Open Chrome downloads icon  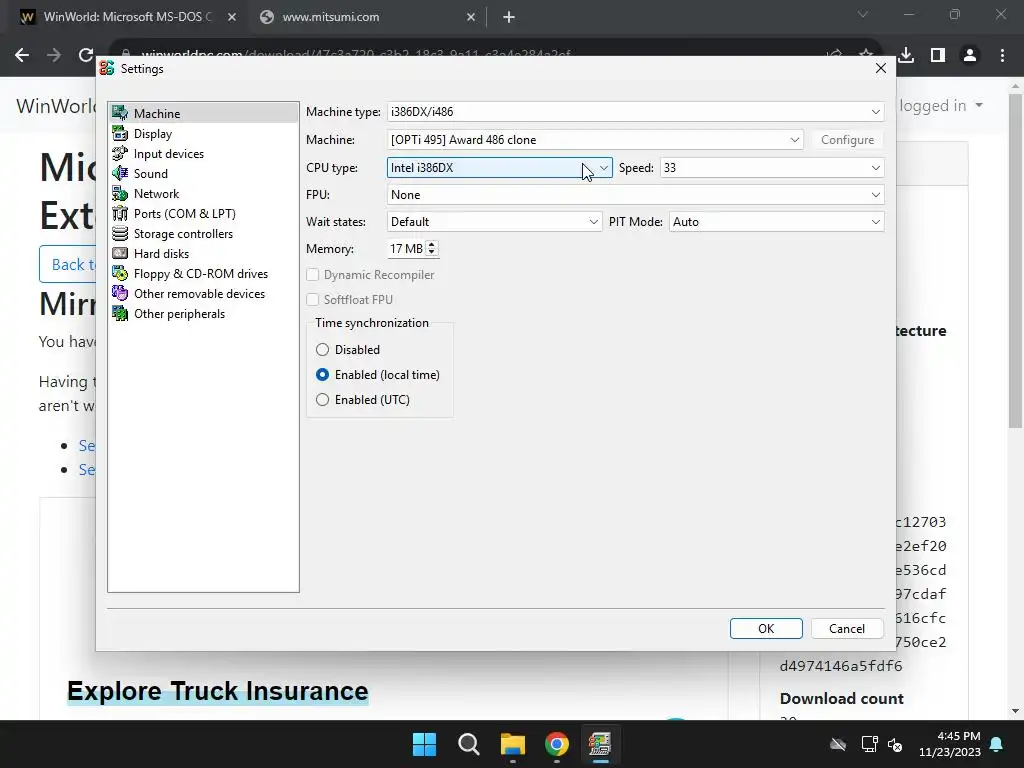(906, 56)
